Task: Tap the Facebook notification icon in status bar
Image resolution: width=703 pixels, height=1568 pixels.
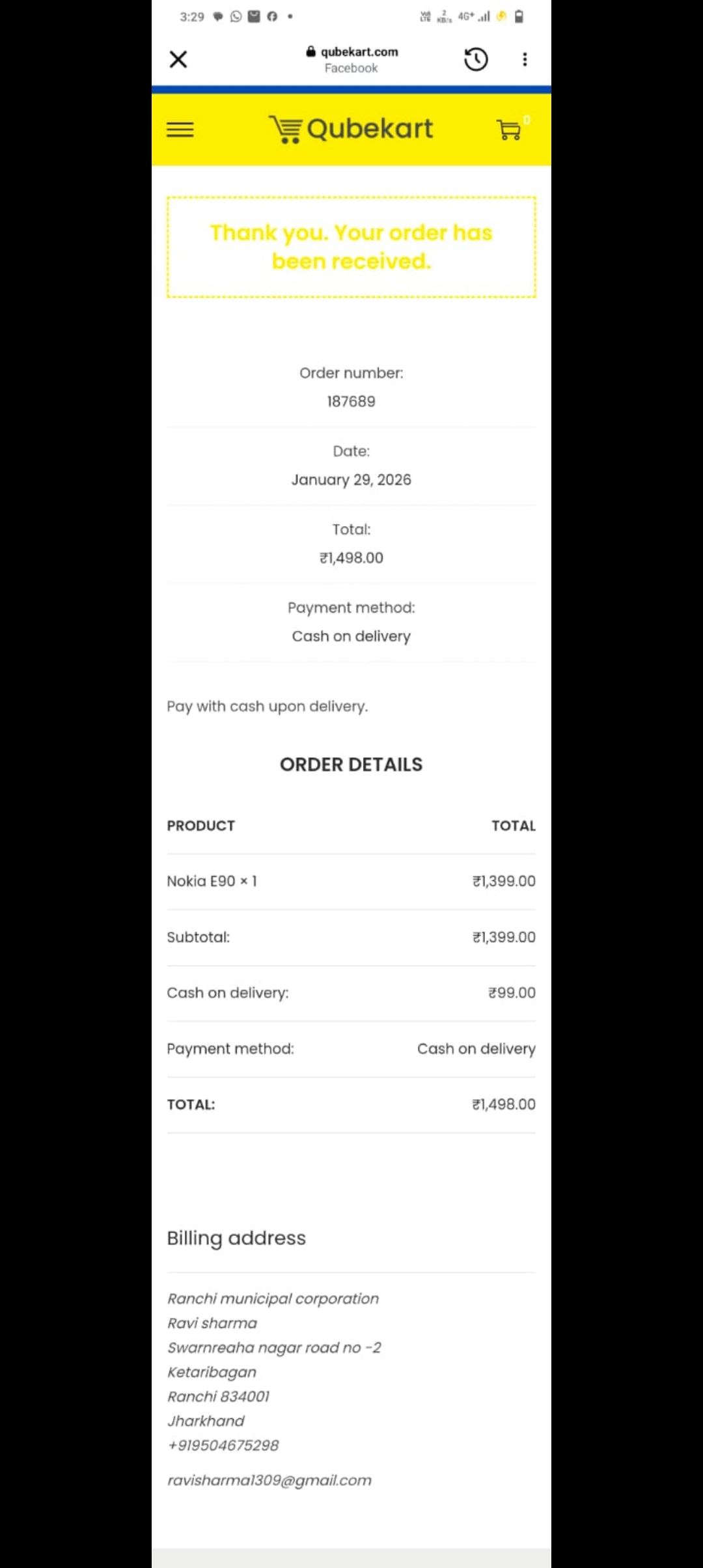Action: pos(272,16)
